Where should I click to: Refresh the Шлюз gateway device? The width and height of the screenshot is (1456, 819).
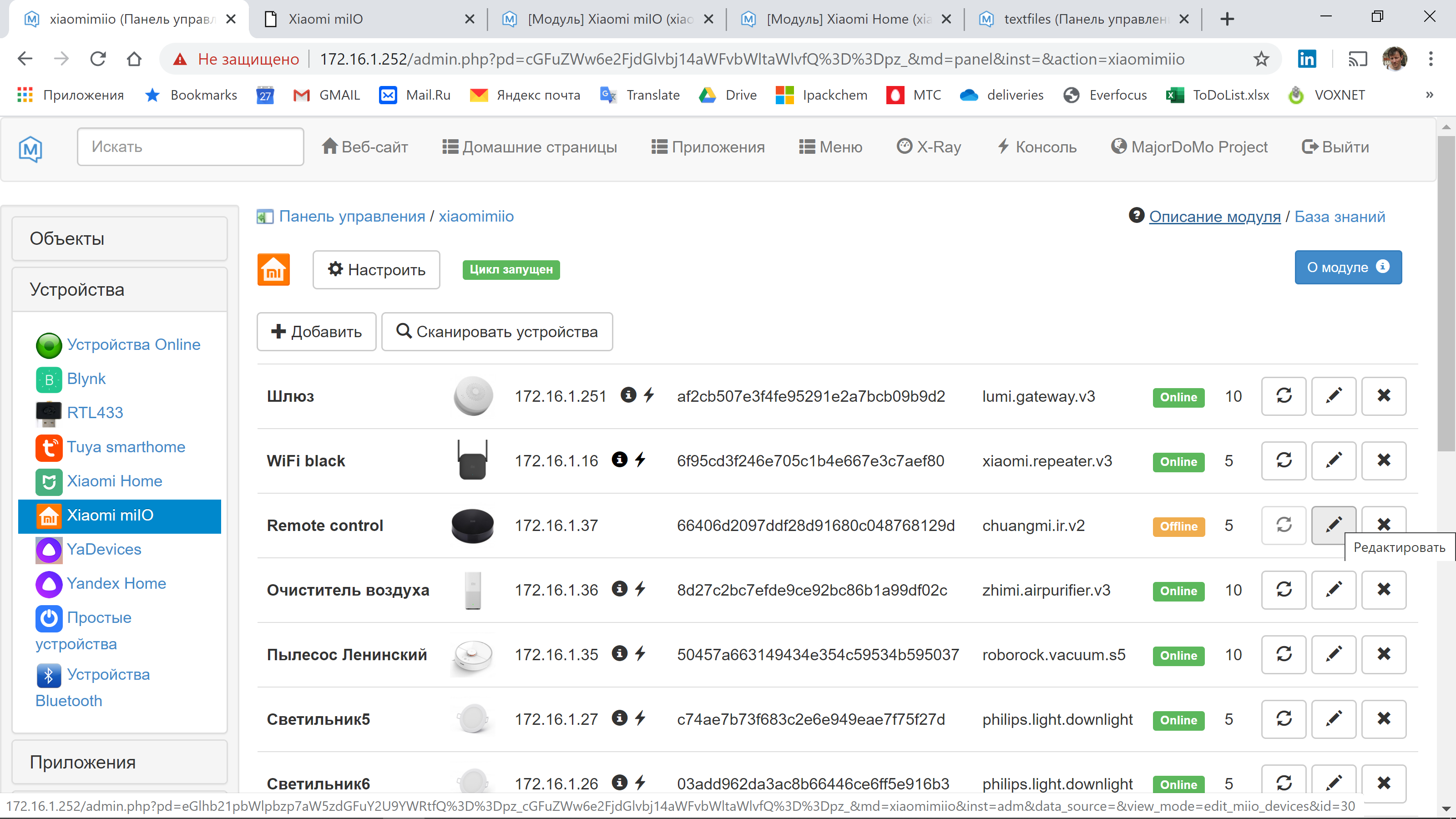pos(1283,396)
